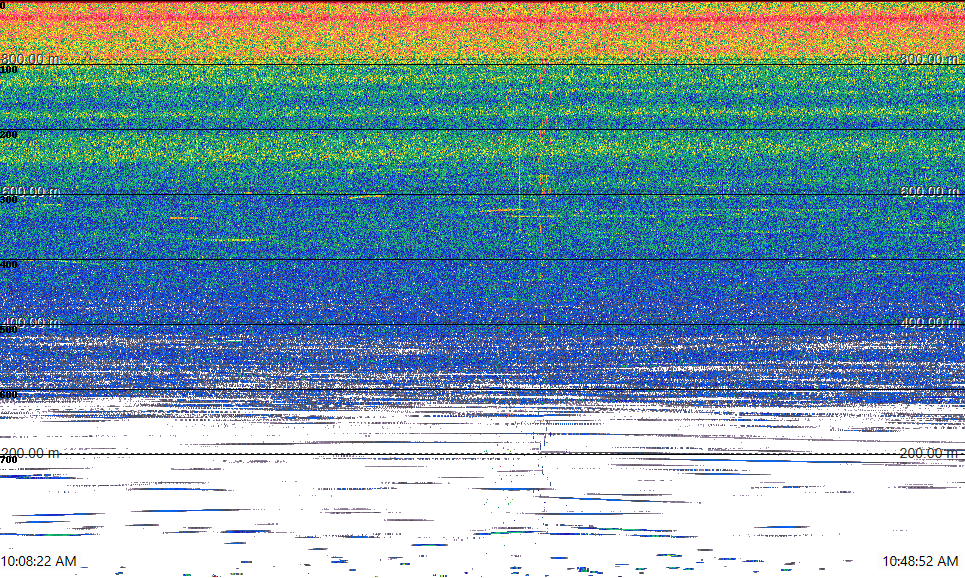Select the bold 400 depth gridline label
The image size is (965, 578).
click(x=9, y=265)
